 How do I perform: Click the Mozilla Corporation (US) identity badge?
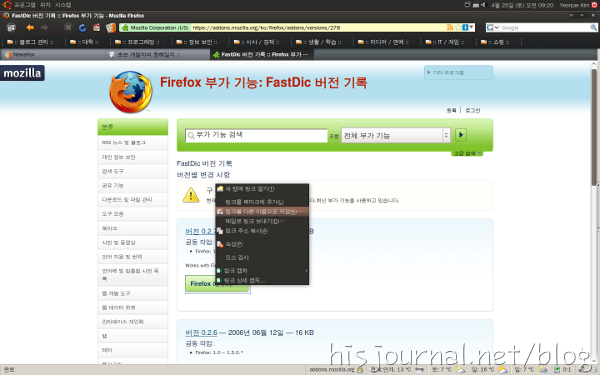(x=155, y=28)
